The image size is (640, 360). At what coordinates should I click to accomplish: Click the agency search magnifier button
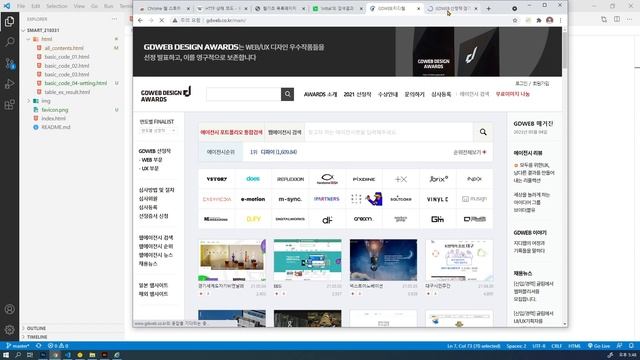click(483, 132)
